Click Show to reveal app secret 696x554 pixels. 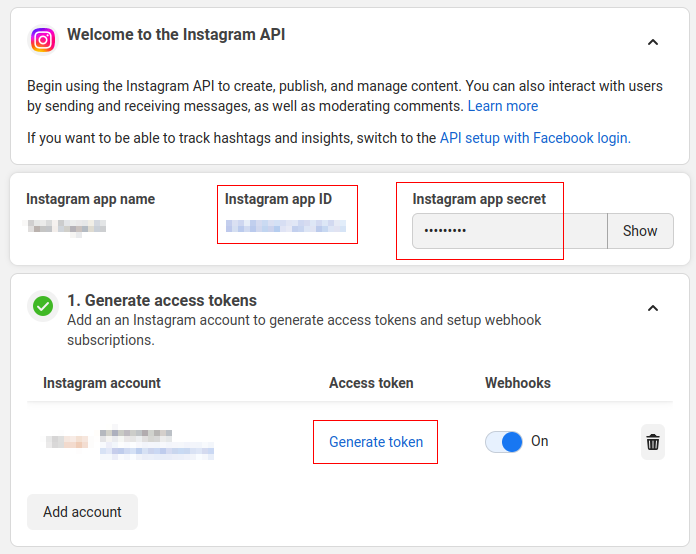(640, 231)
